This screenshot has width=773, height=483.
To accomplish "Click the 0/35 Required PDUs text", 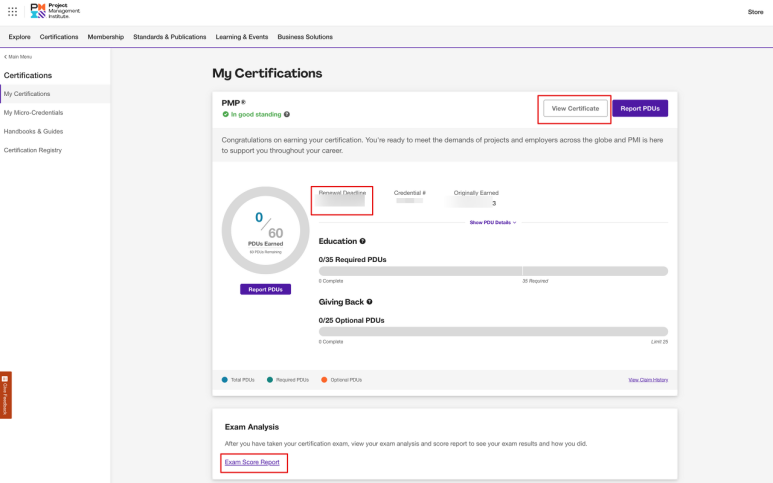I will point(352,259).
